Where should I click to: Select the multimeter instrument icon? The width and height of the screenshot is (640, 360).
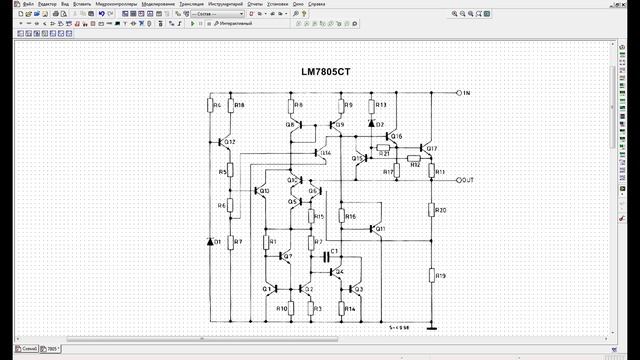622,47
